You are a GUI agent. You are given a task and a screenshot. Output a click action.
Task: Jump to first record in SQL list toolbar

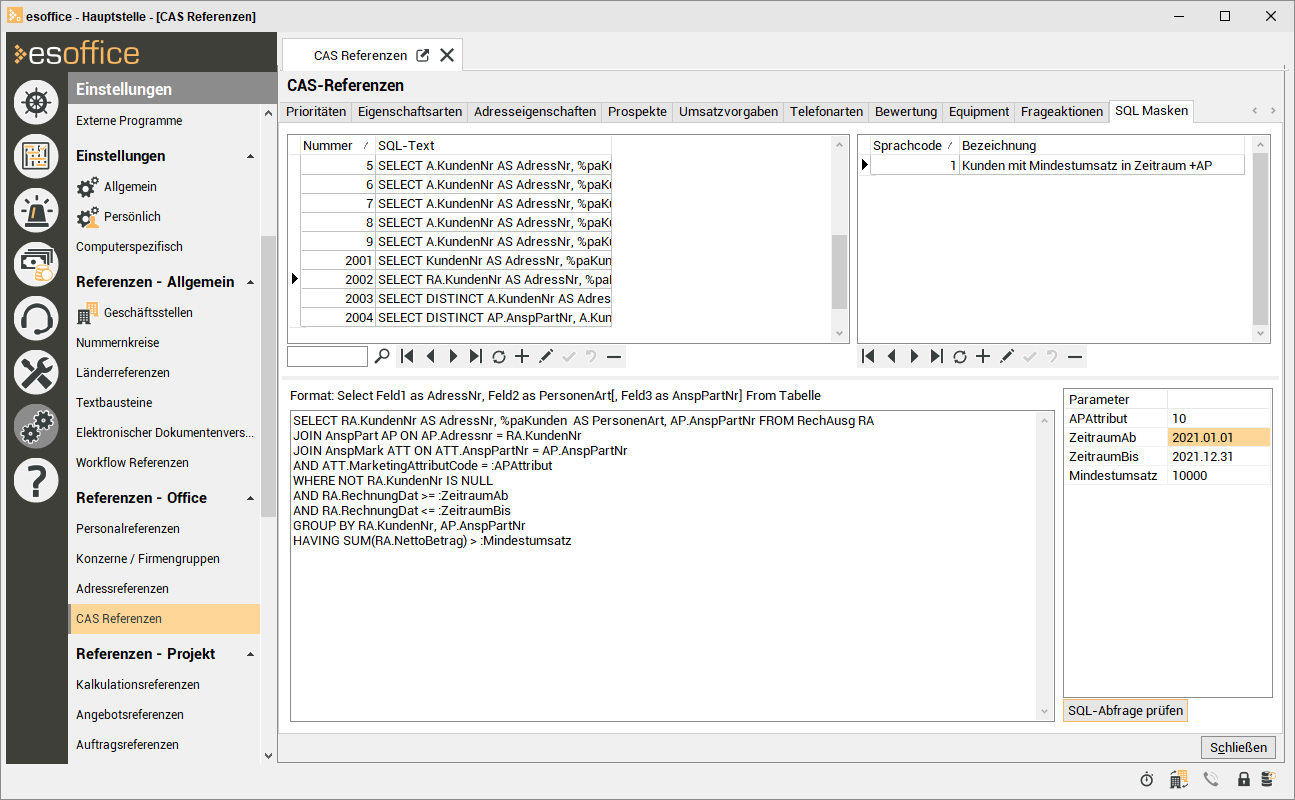tap(407, 356)
